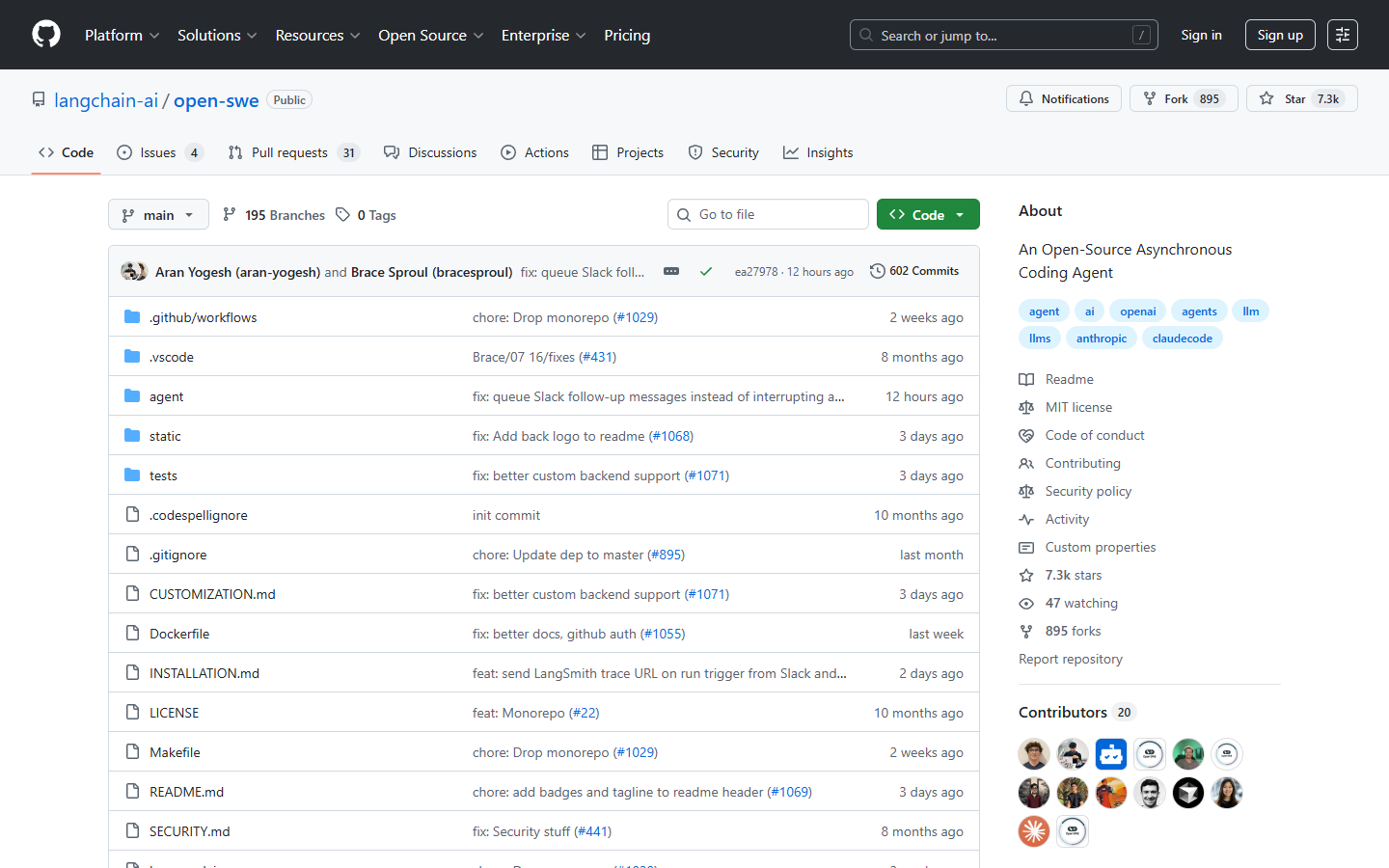Click the star icon to star the repo
Viewport: 1389px width, 868px height.
1266,97
